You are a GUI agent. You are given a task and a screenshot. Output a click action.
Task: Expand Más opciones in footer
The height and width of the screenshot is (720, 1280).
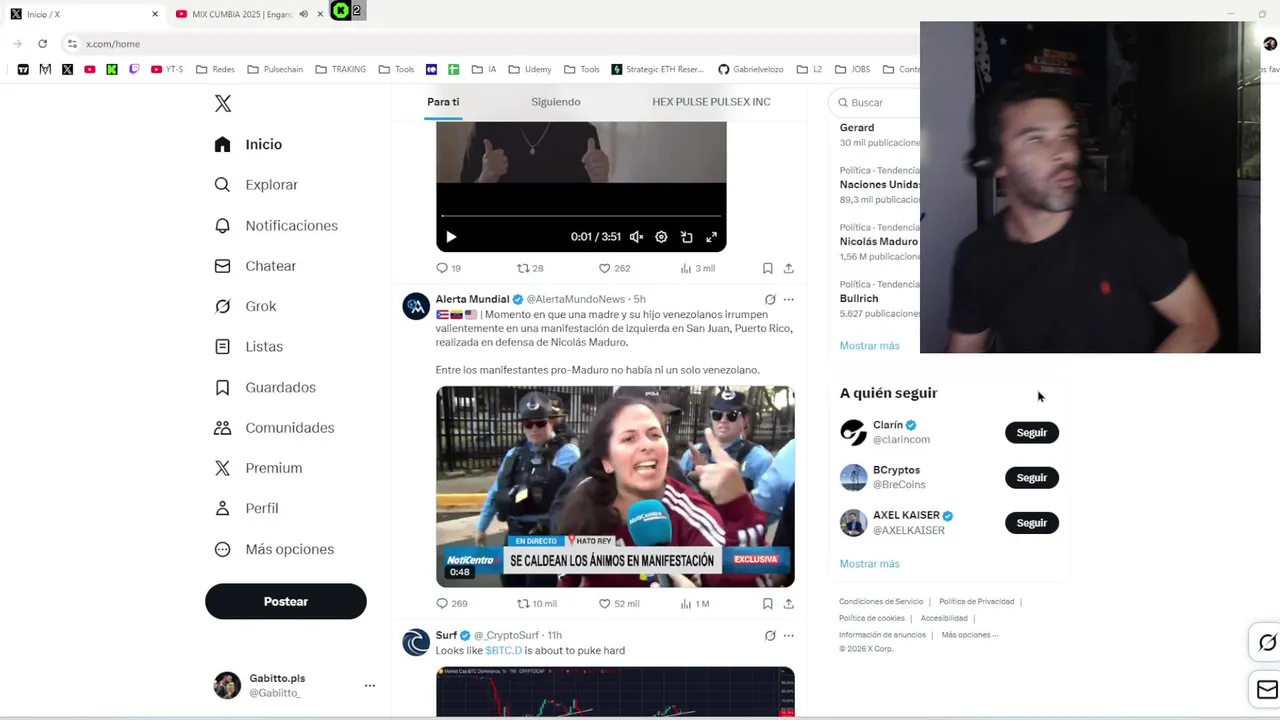pos(970,635)
